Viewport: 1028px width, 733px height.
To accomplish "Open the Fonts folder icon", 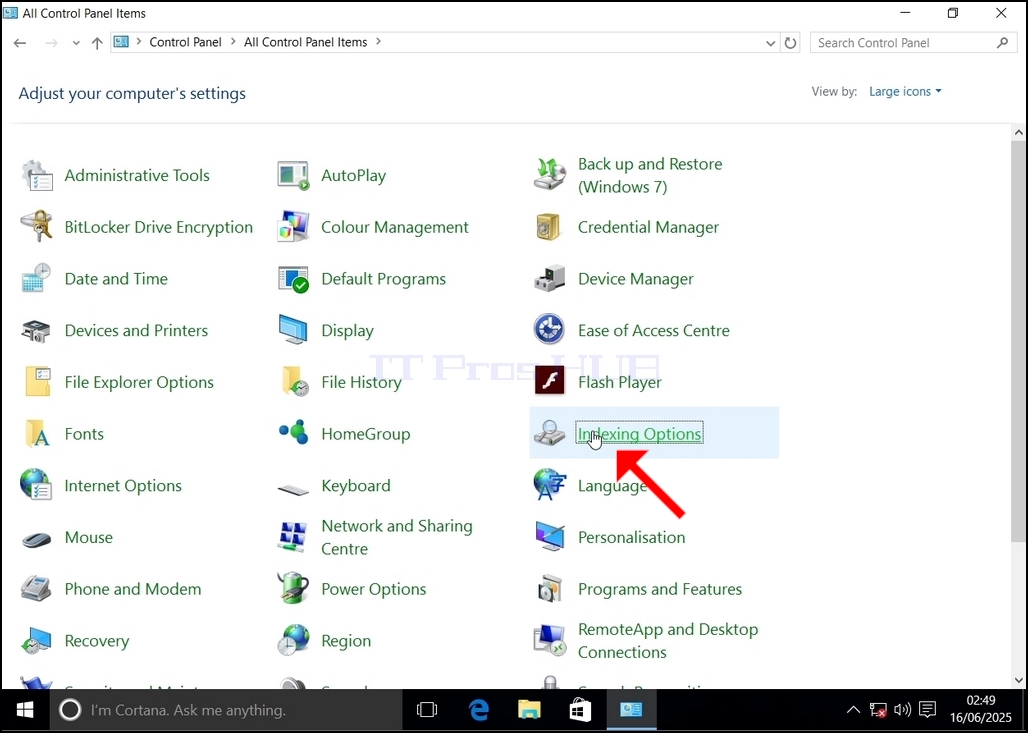I will click(37, 433).
